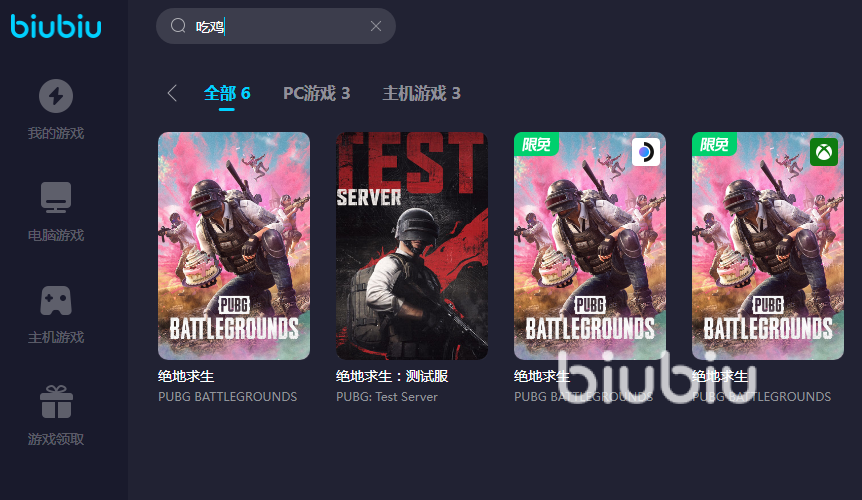Click the blue circle platform badge
The height and width of the screenshot is (500, 862).
click(x=645, y=152)
